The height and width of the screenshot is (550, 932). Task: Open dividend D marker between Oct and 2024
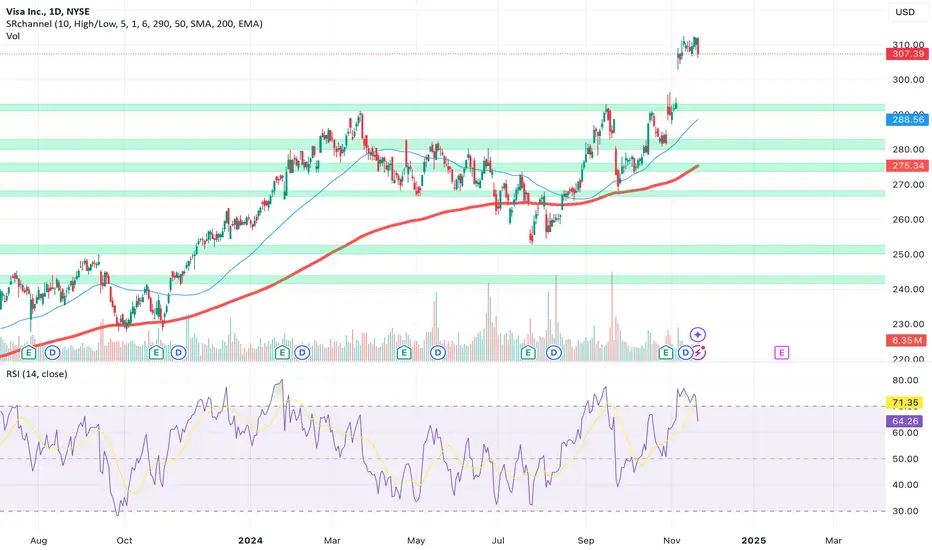click(178, 353)
